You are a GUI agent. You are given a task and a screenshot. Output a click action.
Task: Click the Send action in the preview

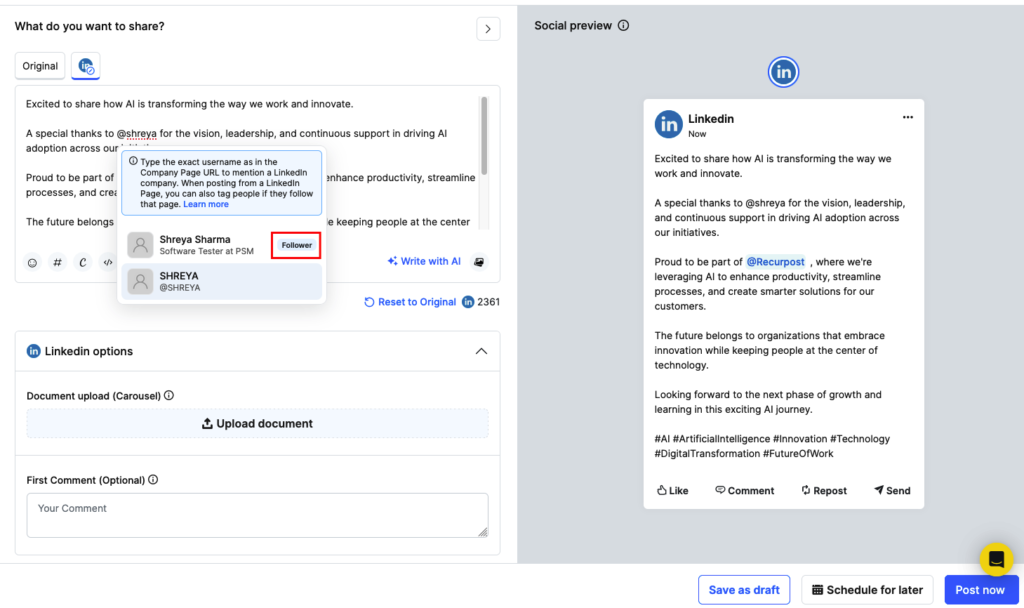[892, 490]
